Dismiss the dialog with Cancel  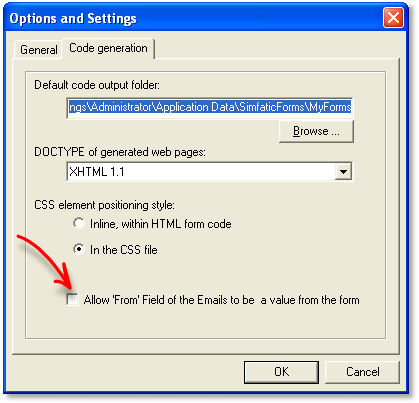point(362,372)
